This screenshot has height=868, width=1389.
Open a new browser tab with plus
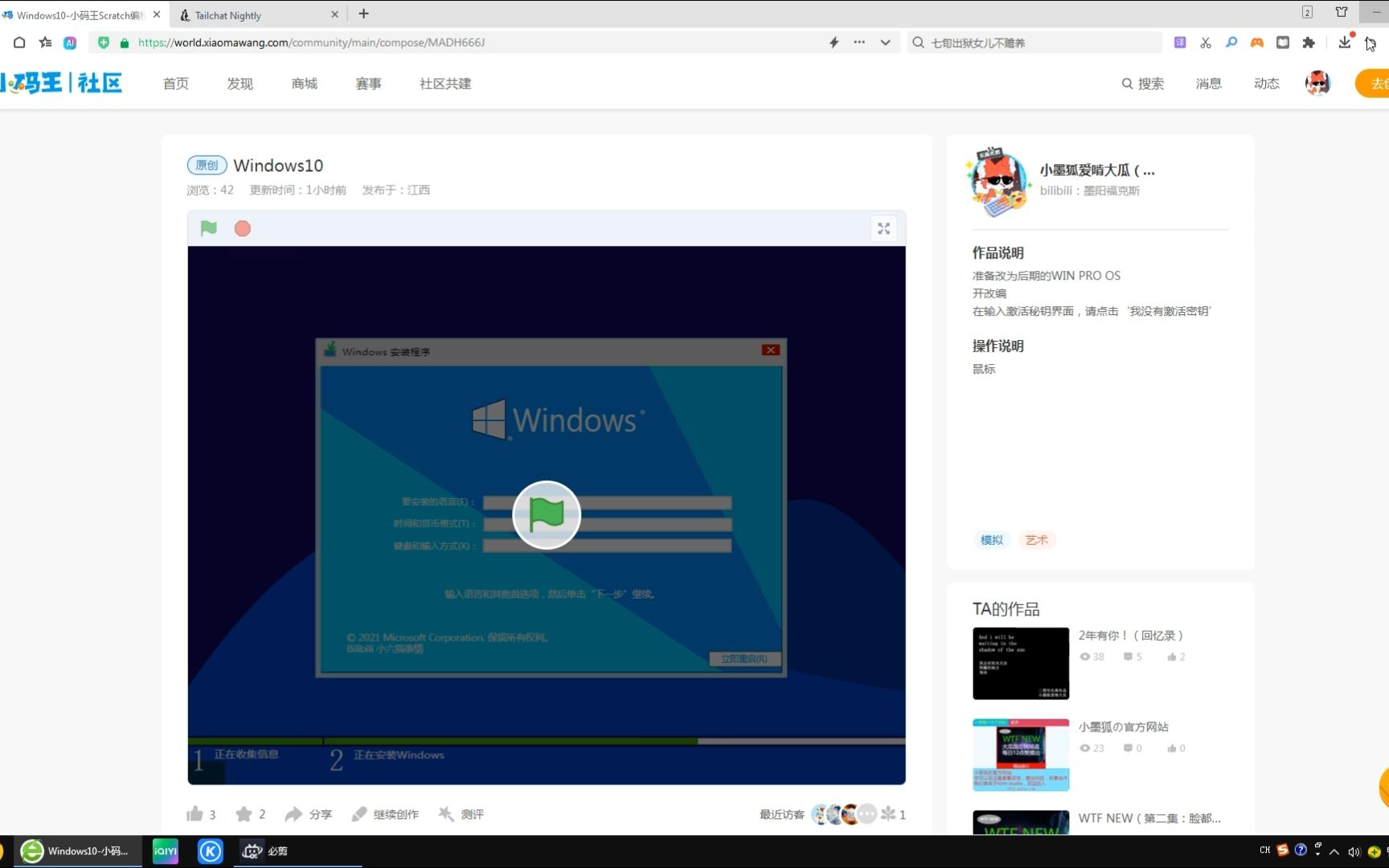(x=363, y=14)
